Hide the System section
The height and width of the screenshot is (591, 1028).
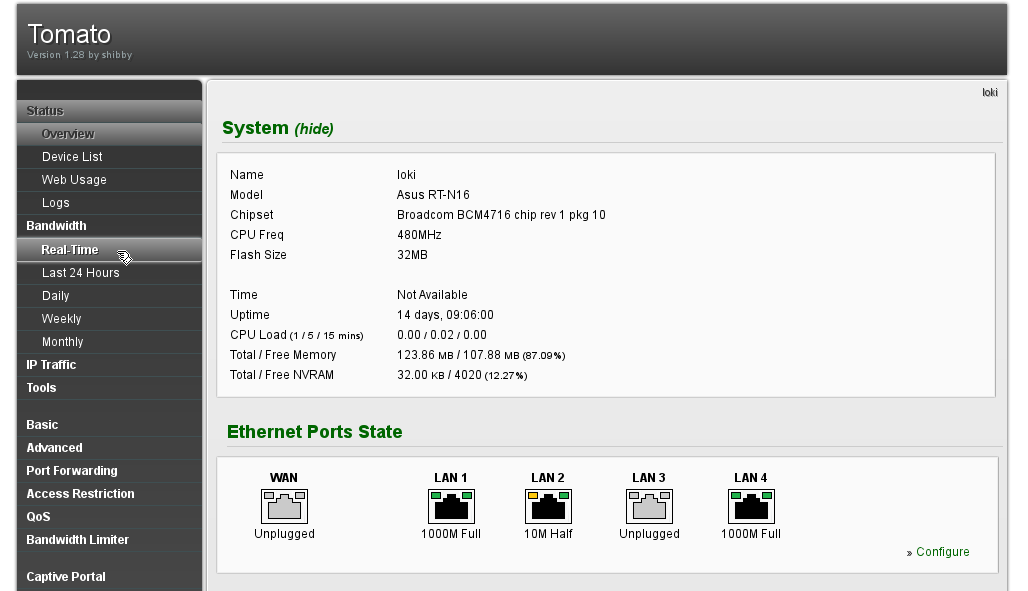tap(313, 129)
